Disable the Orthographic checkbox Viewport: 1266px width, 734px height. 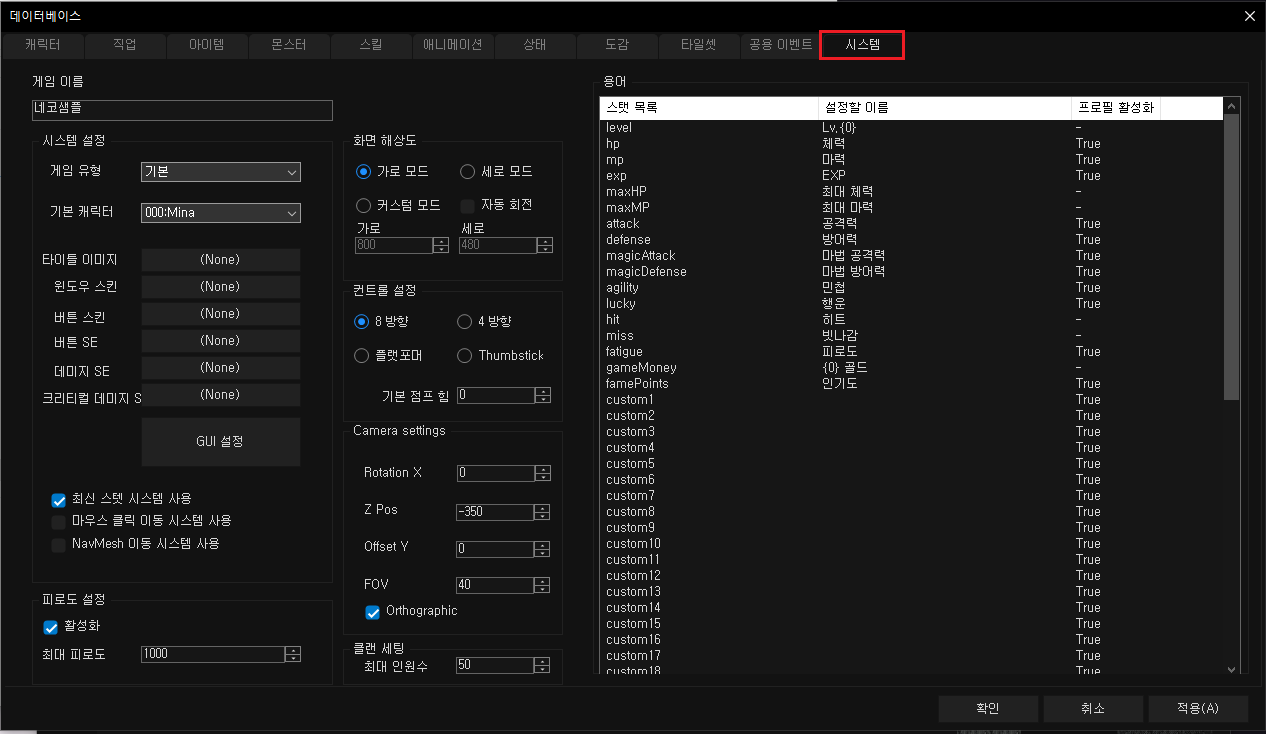pos(373,611)
